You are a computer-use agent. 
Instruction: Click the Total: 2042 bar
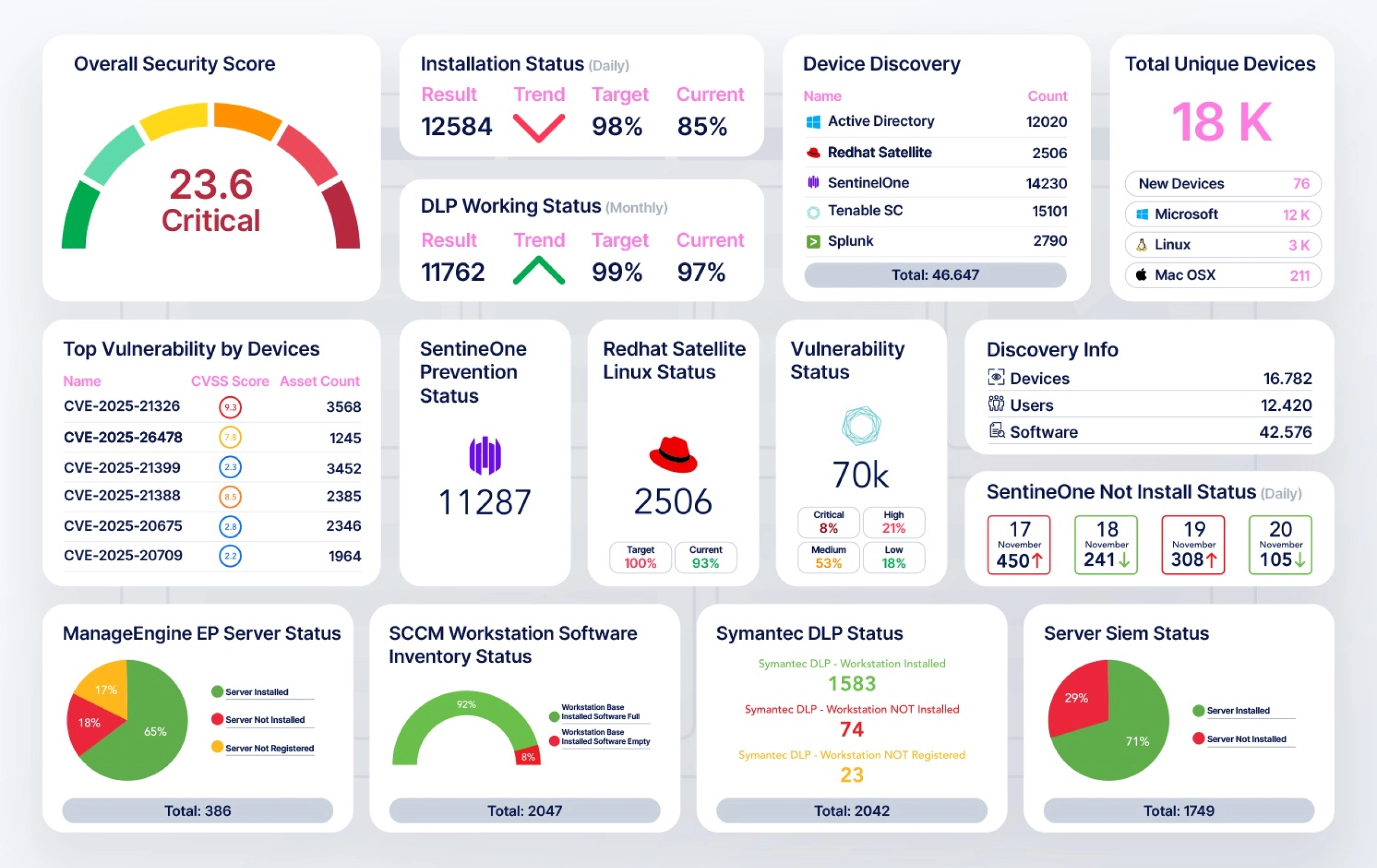coord(852,810)
